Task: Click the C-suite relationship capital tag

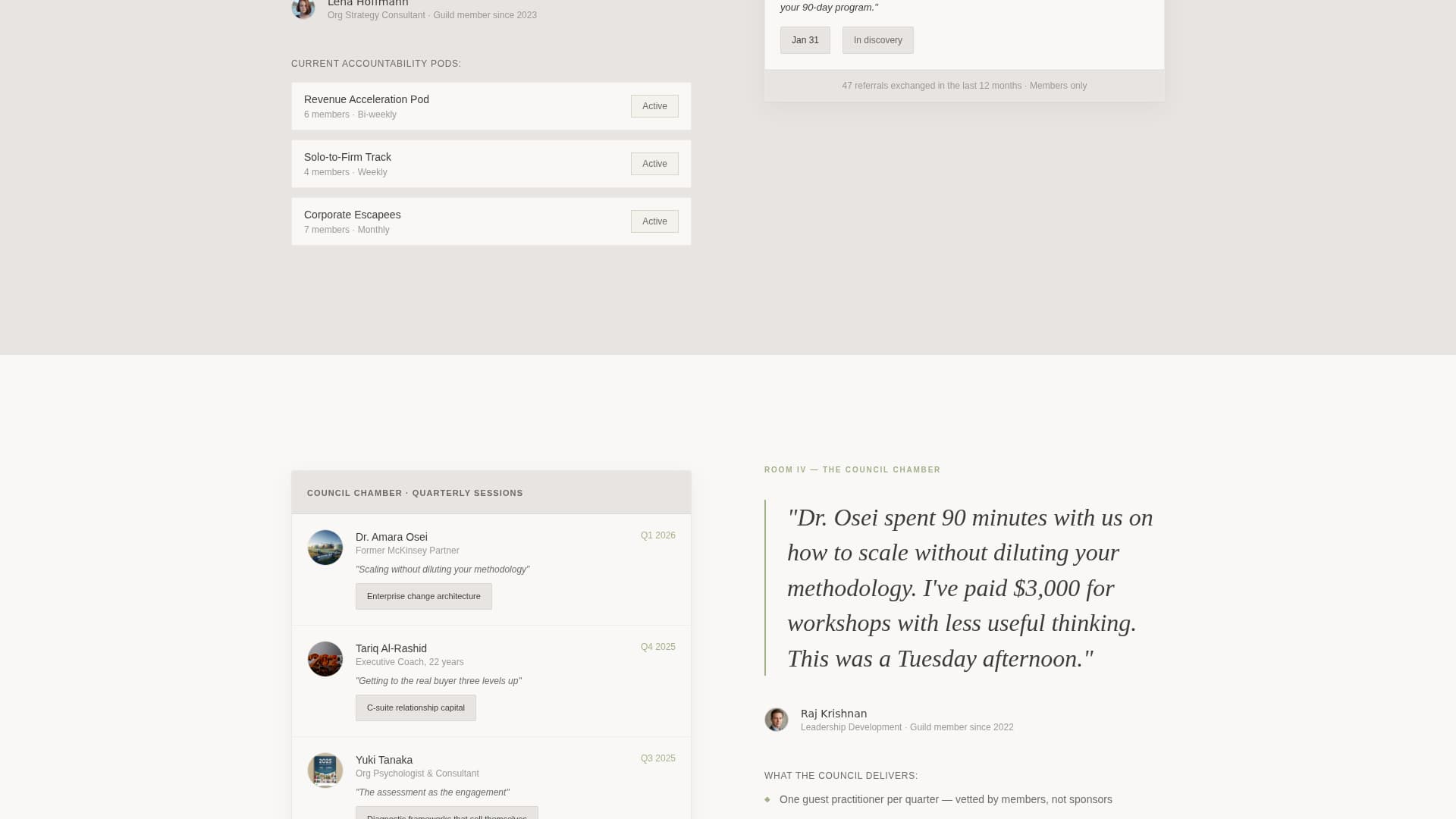Action: 416,708
